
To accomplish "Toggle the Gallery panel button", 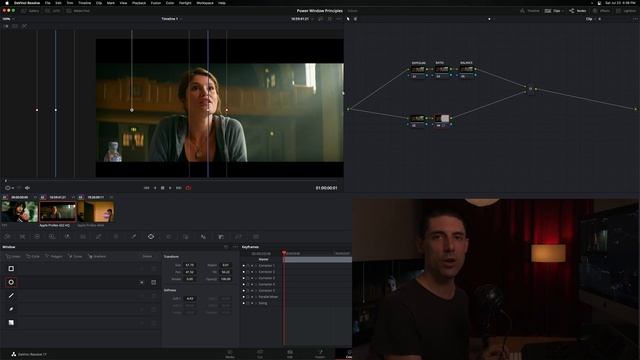I will pyautogui.click(x=30, y=11).
